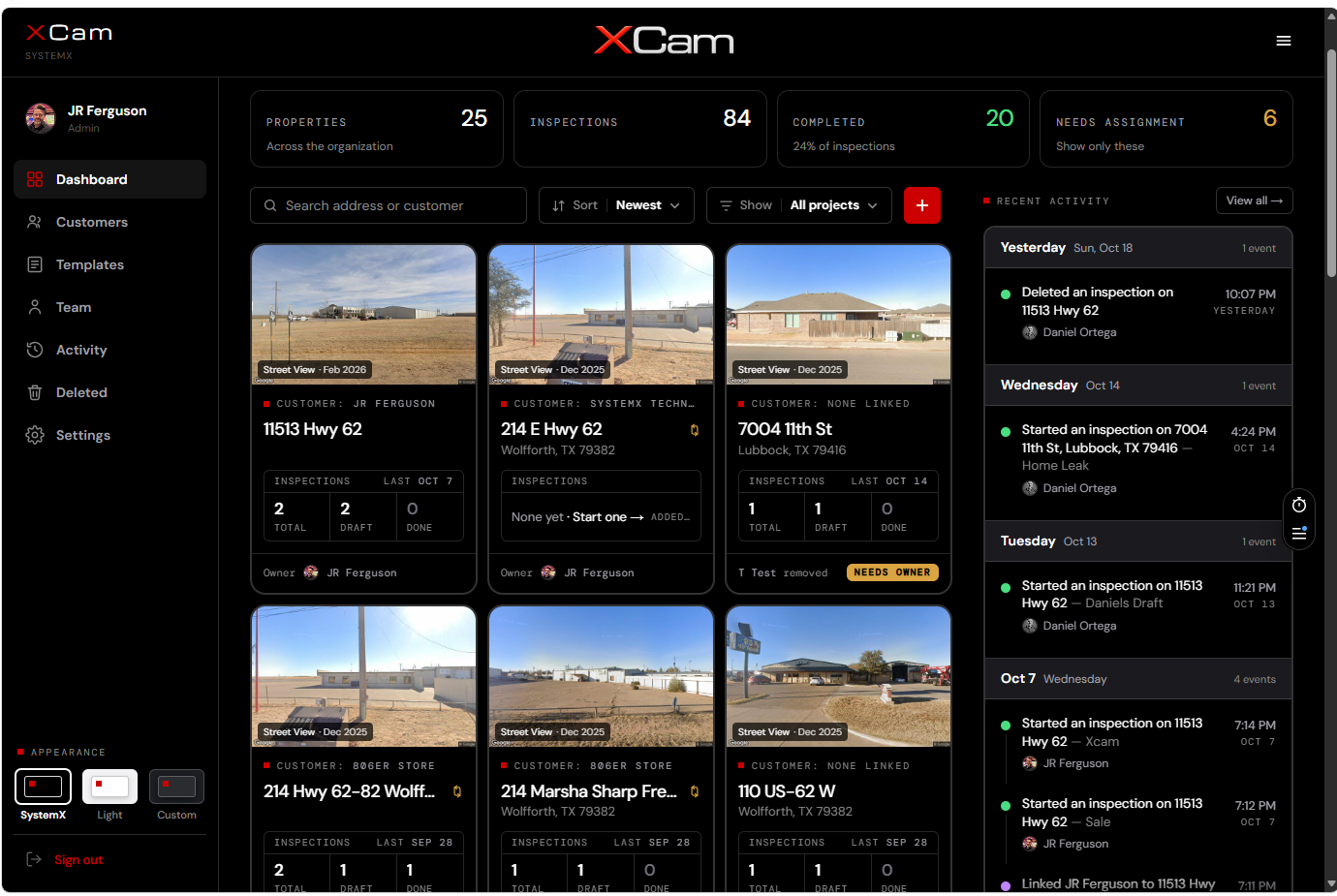The image size is (1337, 896).
Task: Click the Start one link on 214 E Hwy 62
Action: click(608, 517)
